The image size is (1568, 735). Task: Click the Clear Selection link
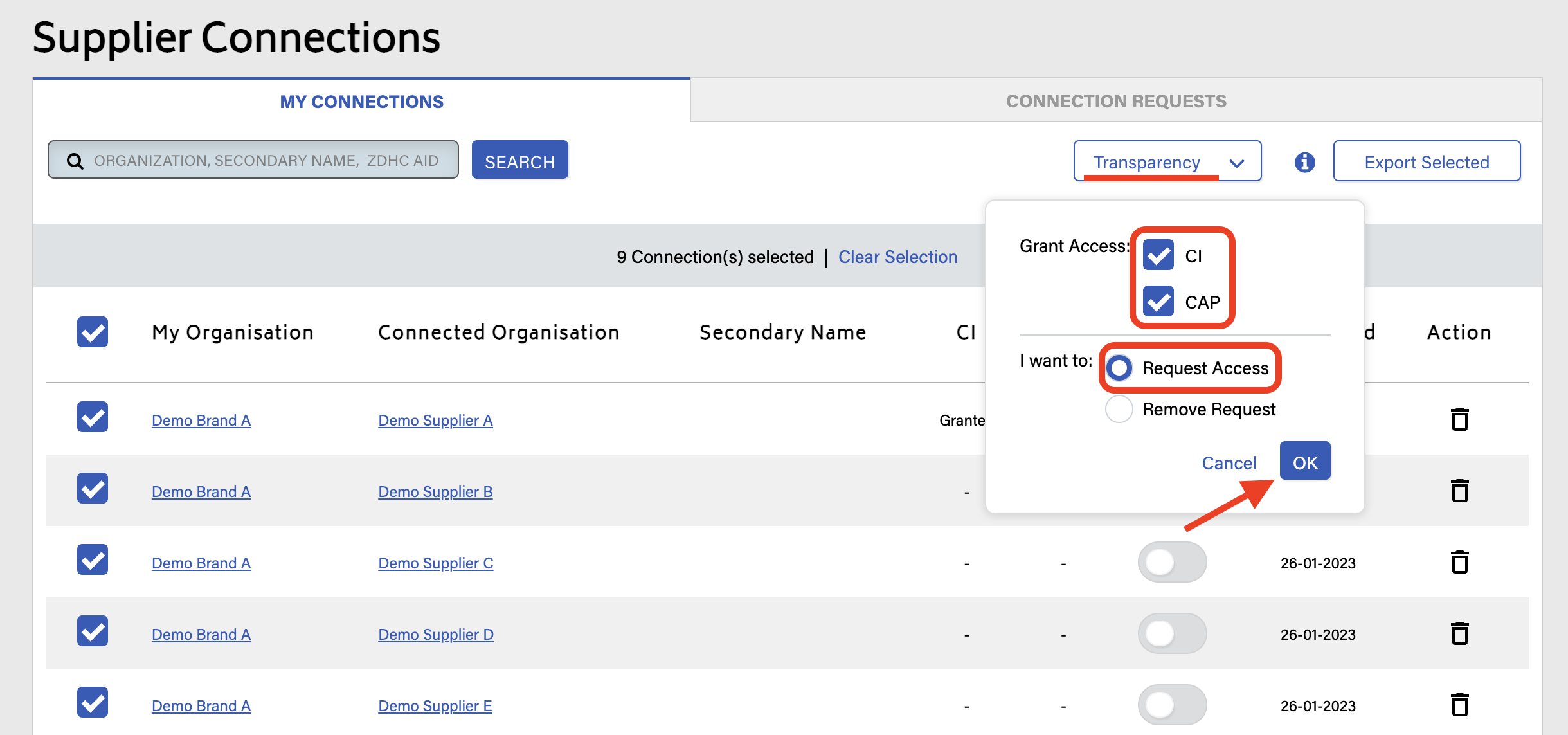click(897, 257)
